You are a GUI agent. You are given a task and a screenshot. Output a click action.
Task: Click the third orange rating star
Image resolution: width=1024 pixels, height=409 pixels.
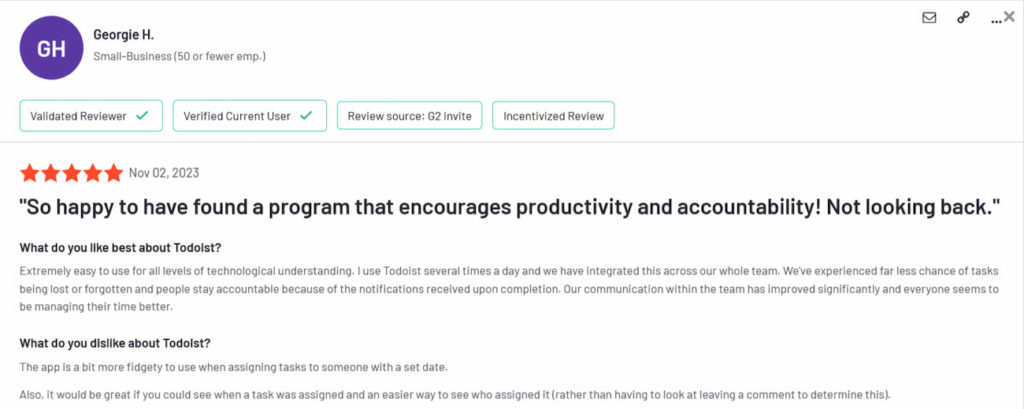point(71,173)
